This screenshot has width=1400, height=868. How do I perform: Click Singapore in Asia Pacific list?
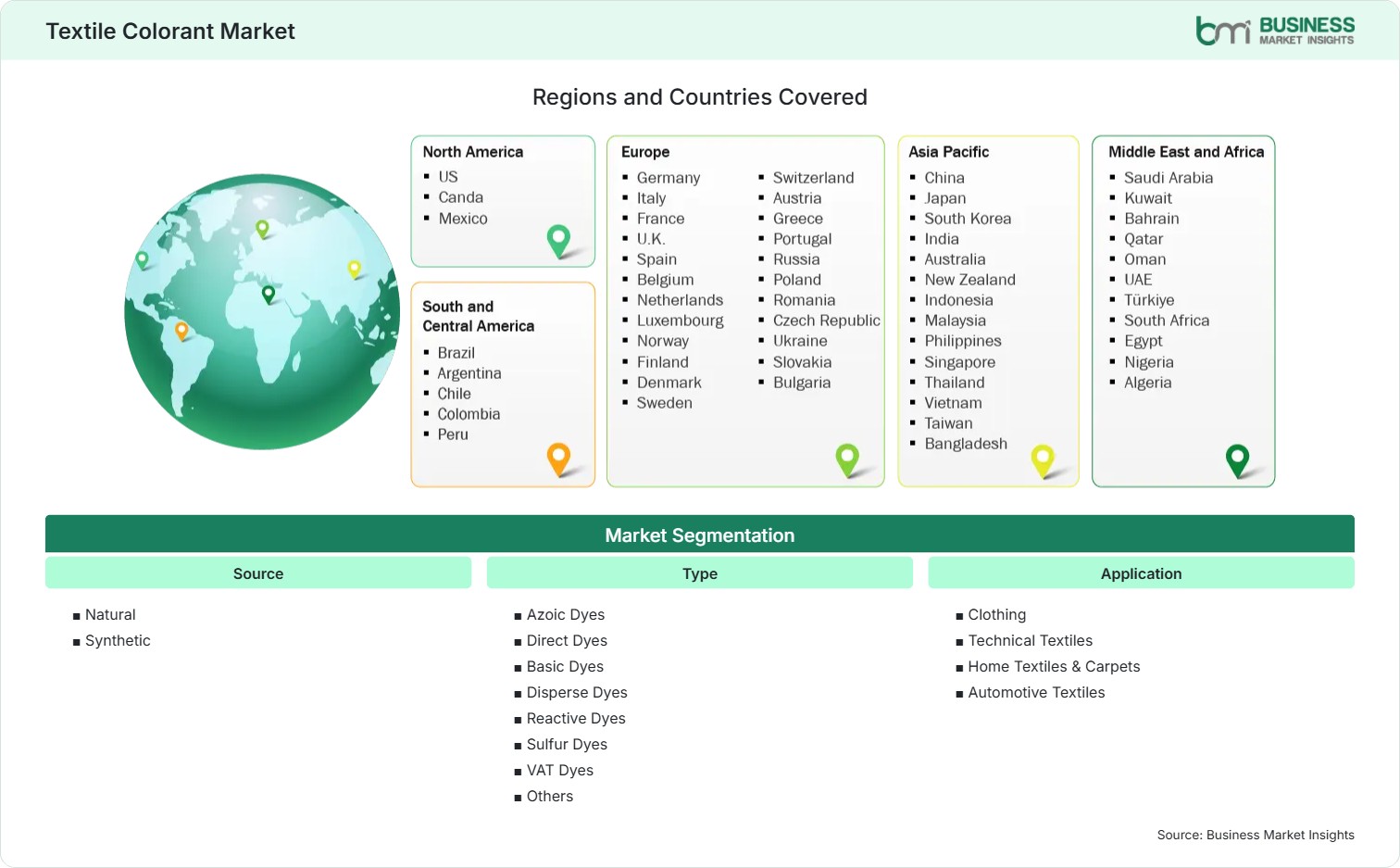coord(960,362)
